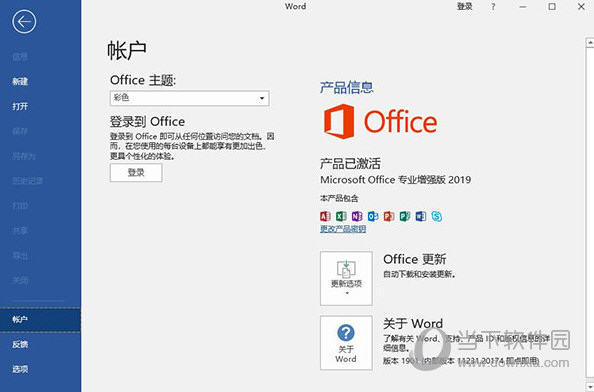Choose 另存为 in the sidebar

(x=24, y=156)
